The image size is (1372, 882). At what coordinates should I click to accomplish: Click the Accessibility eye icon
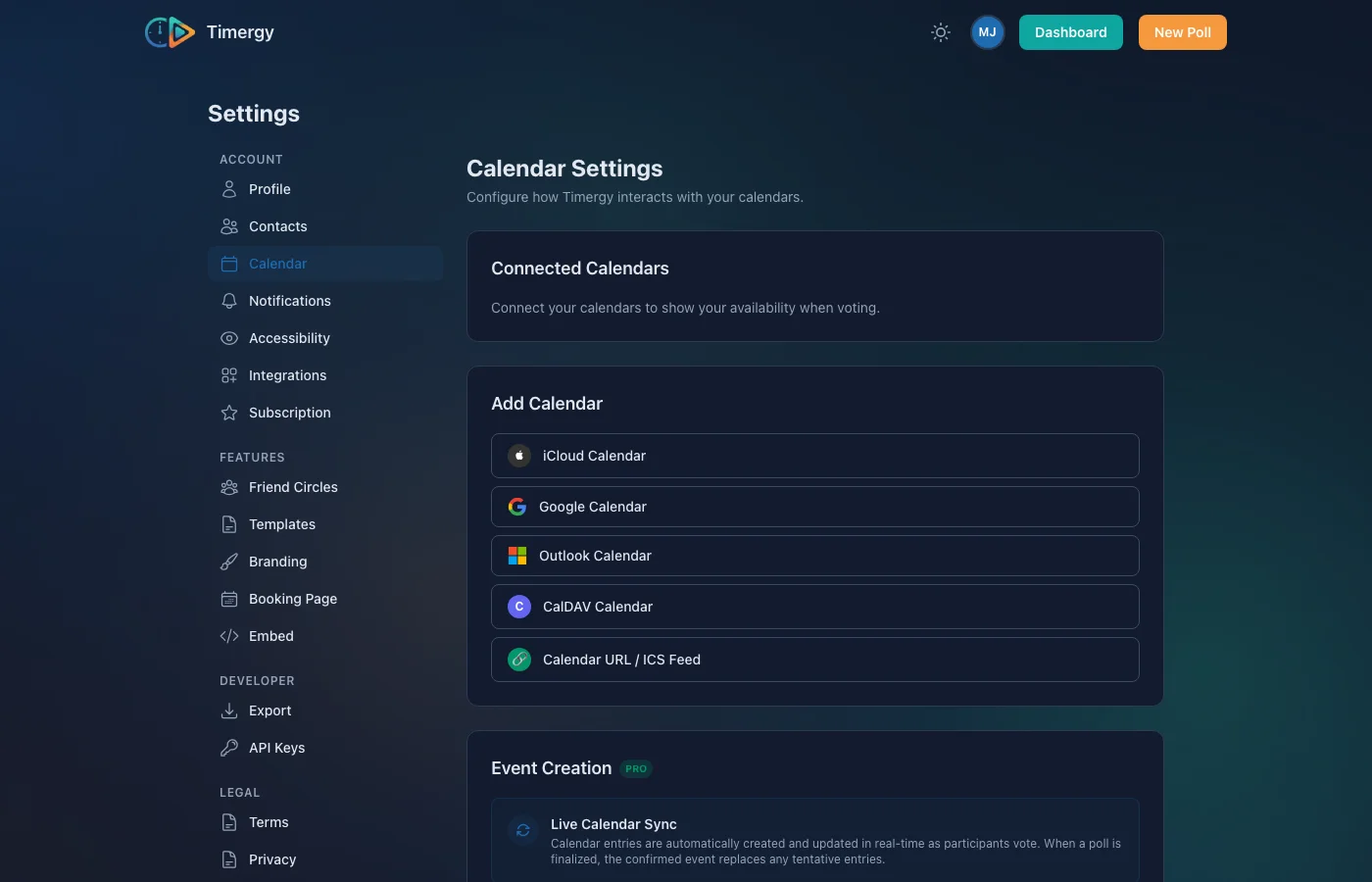pos(229,338)
